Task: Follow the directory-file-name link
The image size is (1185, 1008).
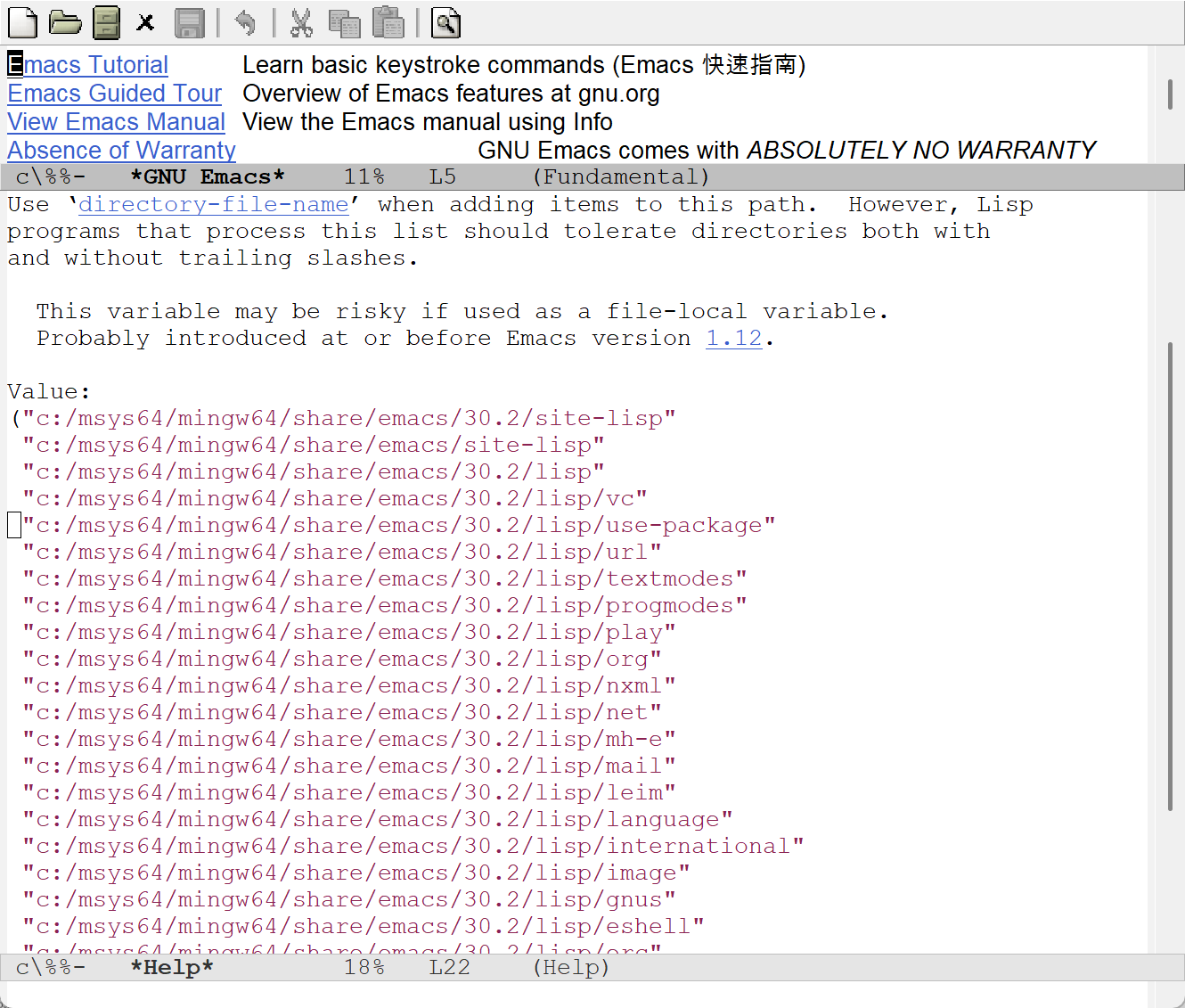Action: click(213, 204)
